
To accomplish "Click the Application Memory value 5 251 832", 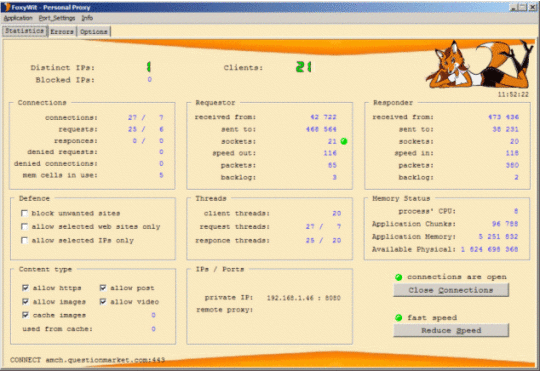I will [x=498, y=237].
